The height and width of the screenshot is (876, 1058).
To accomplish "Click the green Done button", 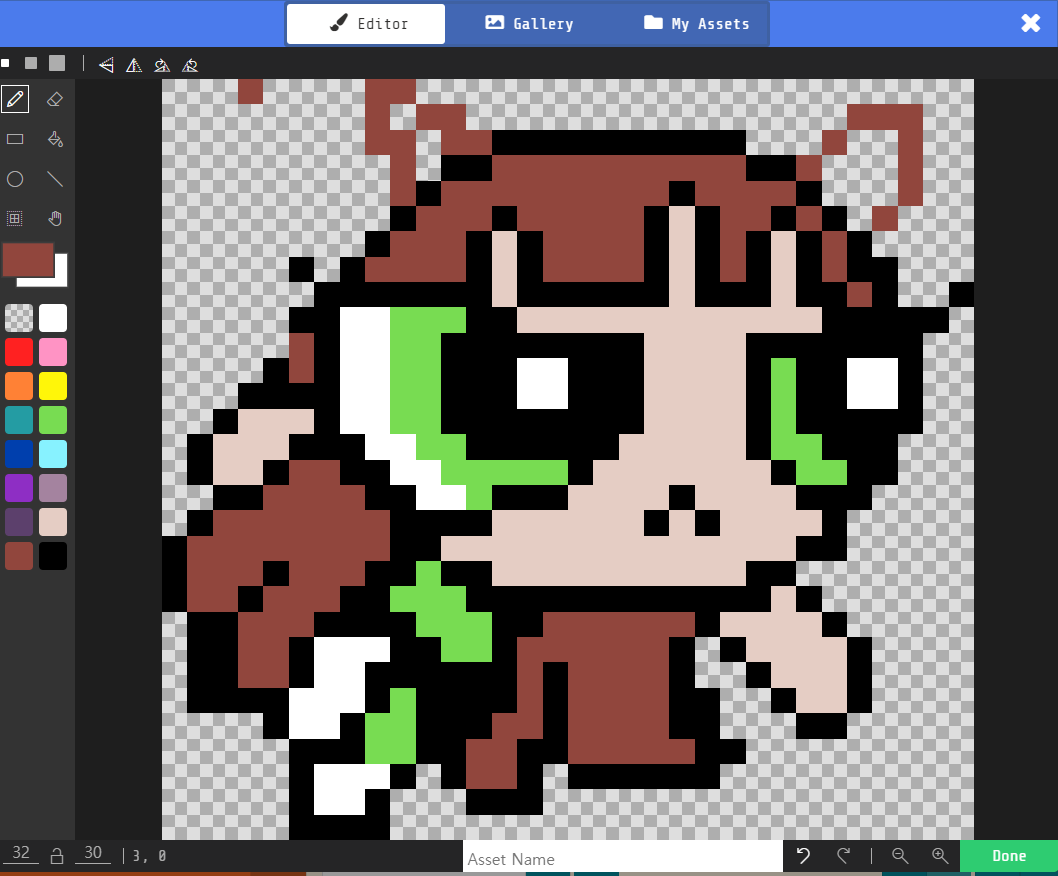I will click(1008, 856).
